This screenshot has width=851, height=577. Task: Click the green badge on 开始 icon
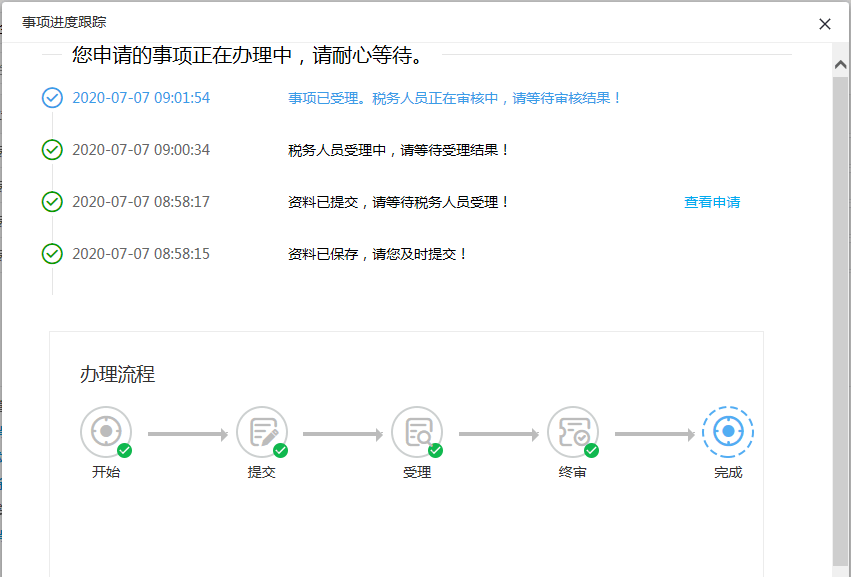[x=124, y=451]
